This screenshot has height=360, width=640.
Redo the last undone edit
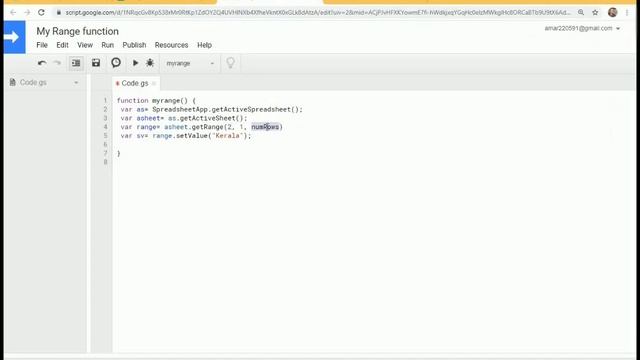click(x=57, y=63)
